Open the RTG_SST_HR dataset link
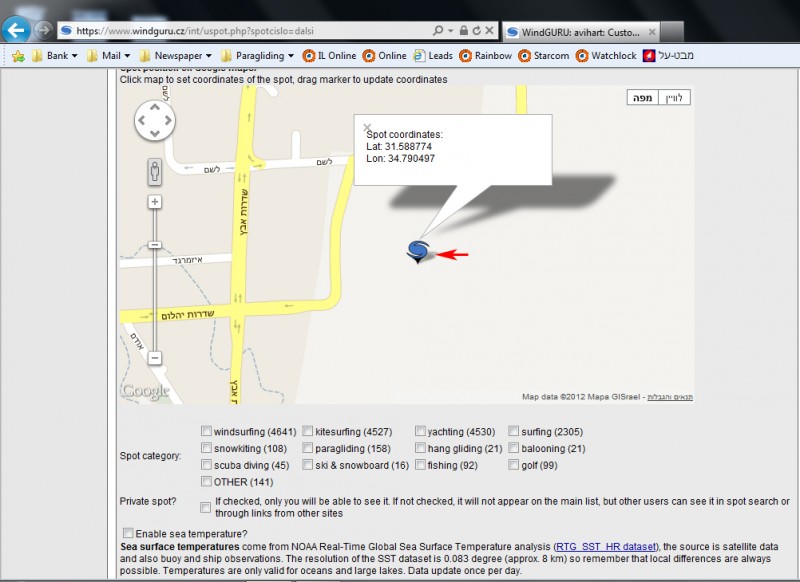Image resolution: width=800 pixels, height=582 pixels. [606, 546]
